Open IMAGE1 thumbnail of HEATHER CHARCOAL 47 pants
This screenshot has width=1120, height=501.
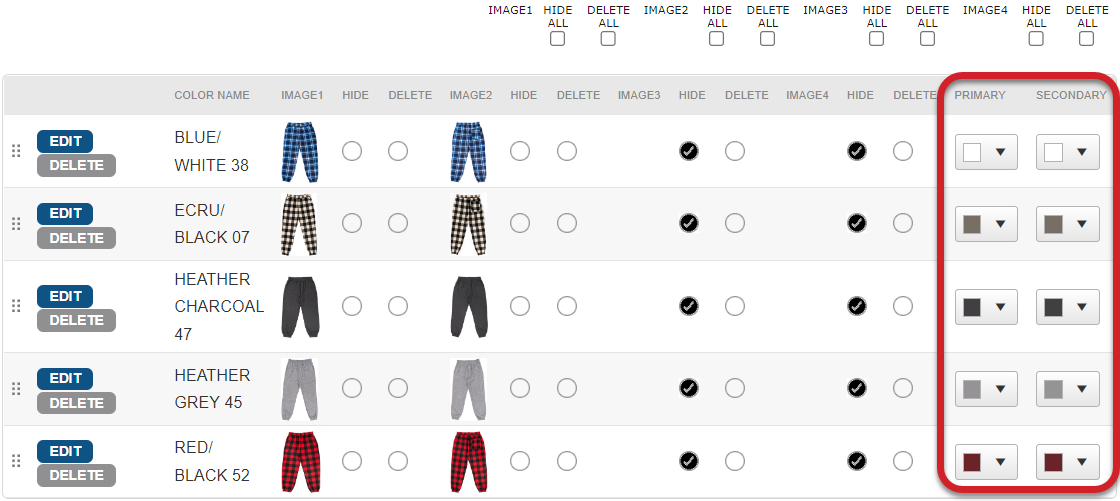(300, 307)
